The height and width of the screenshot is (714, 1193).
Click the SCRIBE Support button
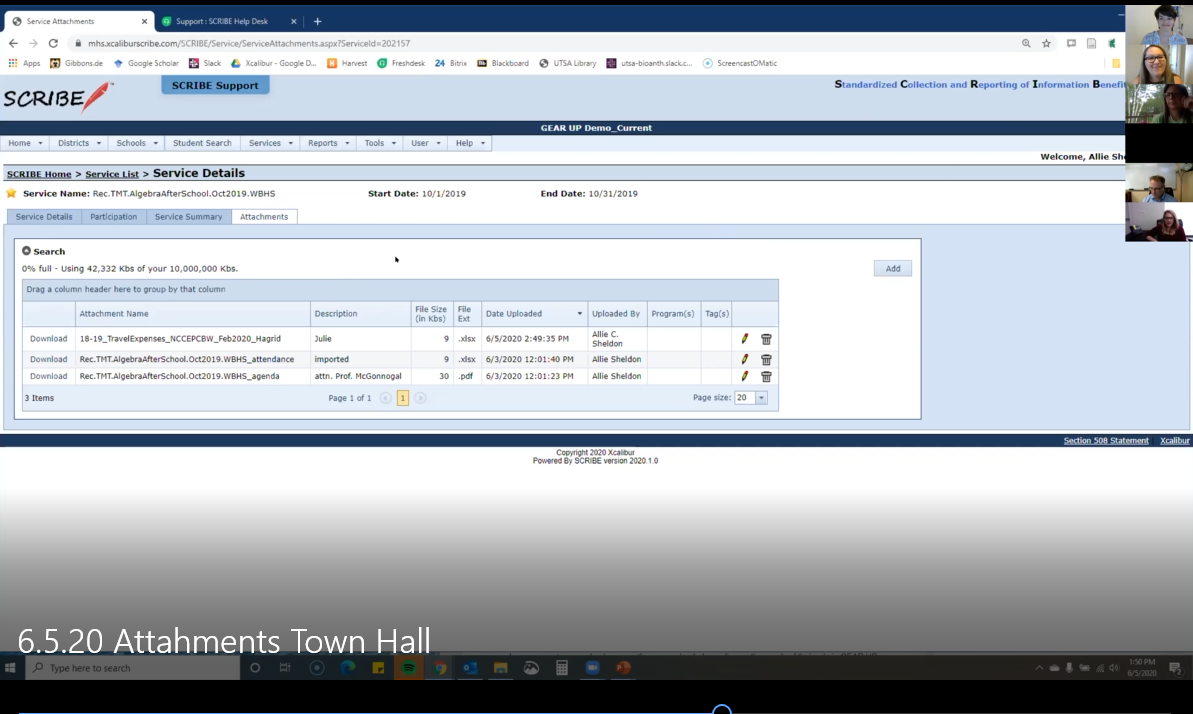point(215,85)
